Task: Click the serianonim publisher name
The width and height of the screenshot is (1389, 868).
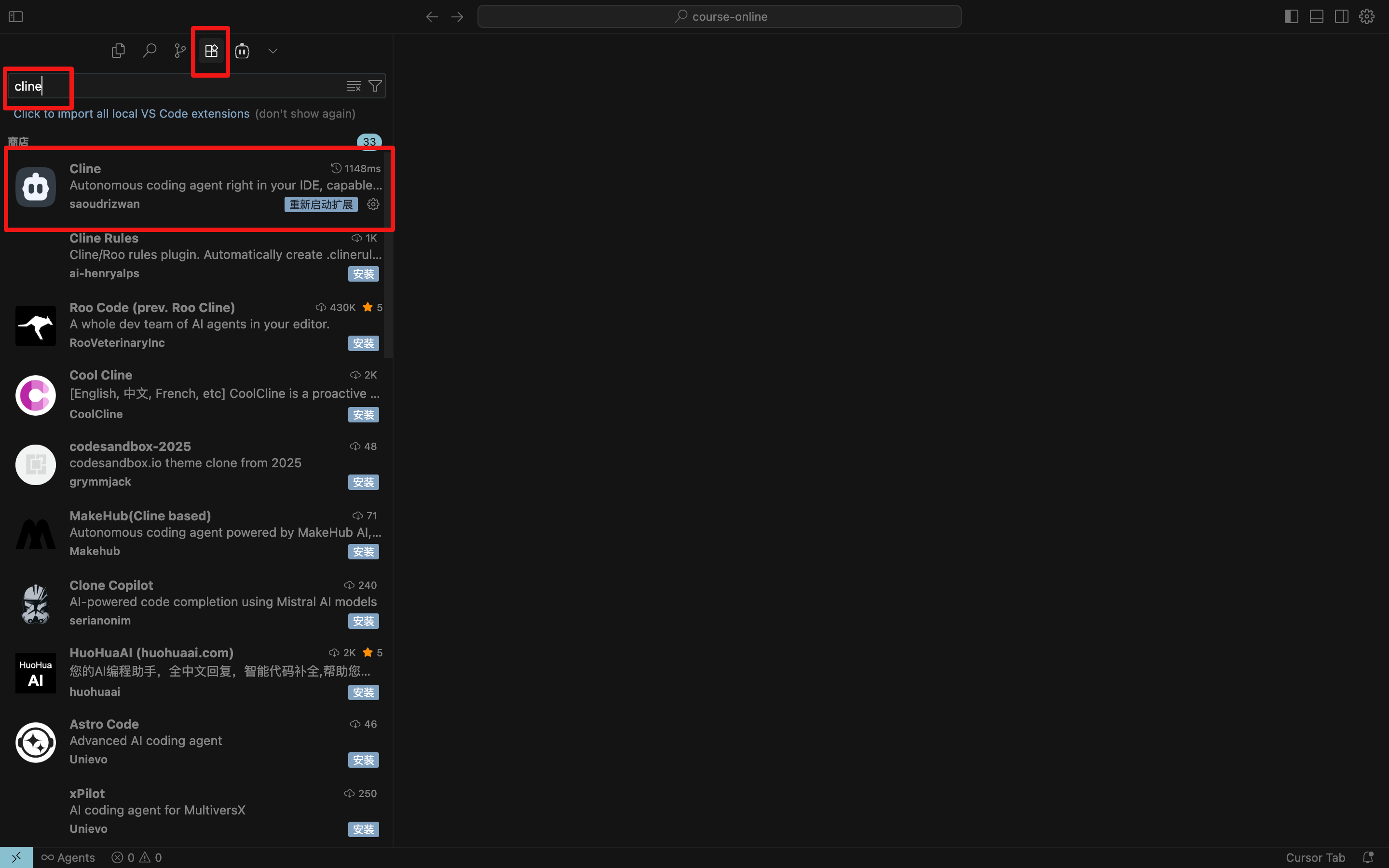Action: pos(100,621)
